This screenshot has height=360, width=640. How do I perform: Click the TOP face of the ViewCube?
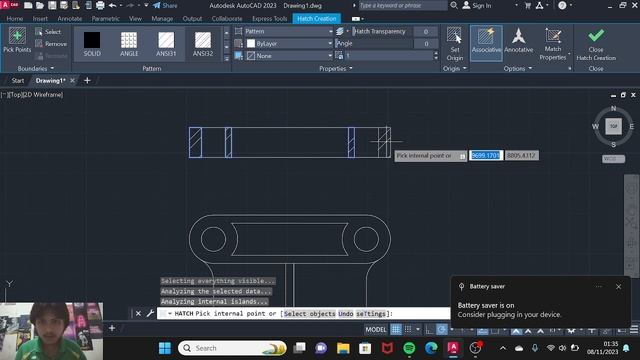click(613, 126)
